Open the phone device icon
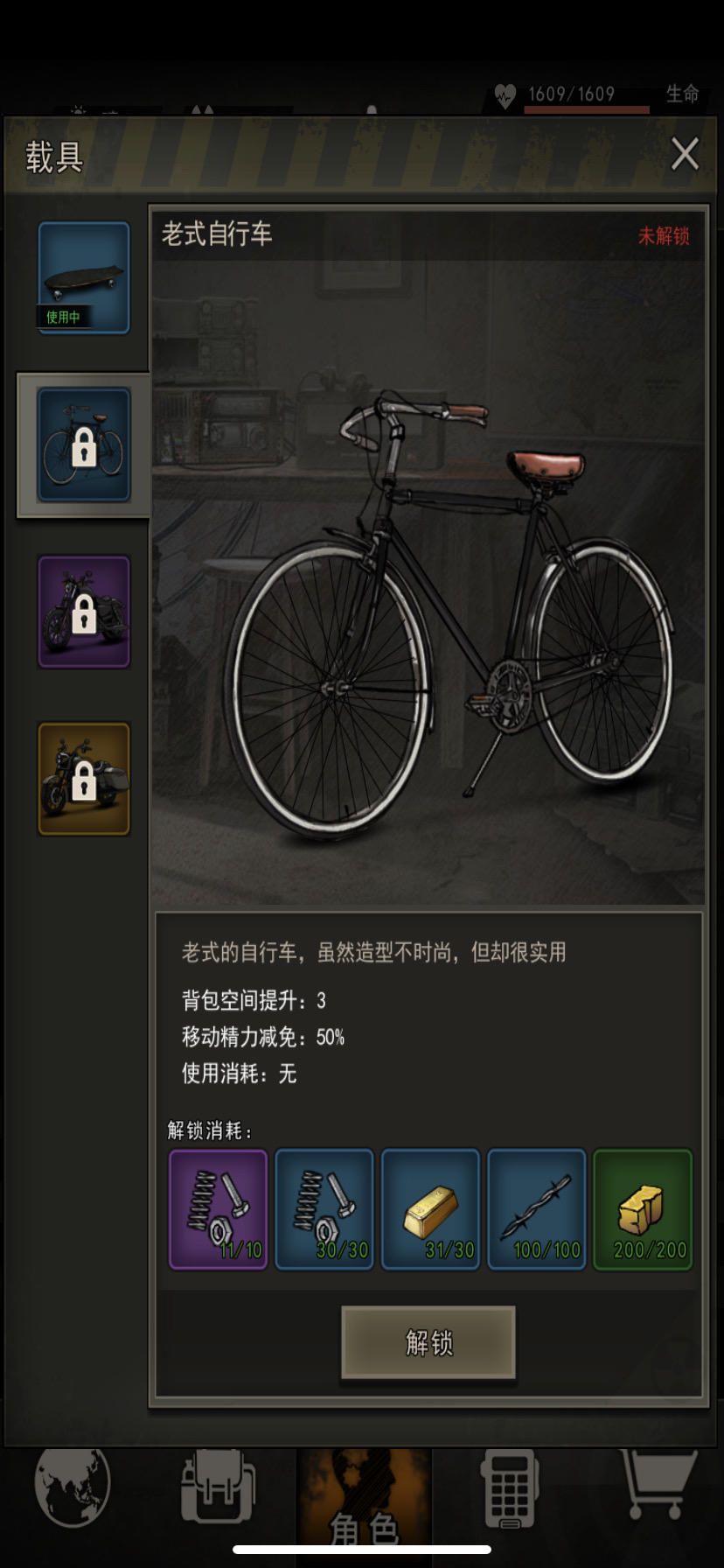The height and width of the screenshot is (1568, 724). tap(510, 1487)
